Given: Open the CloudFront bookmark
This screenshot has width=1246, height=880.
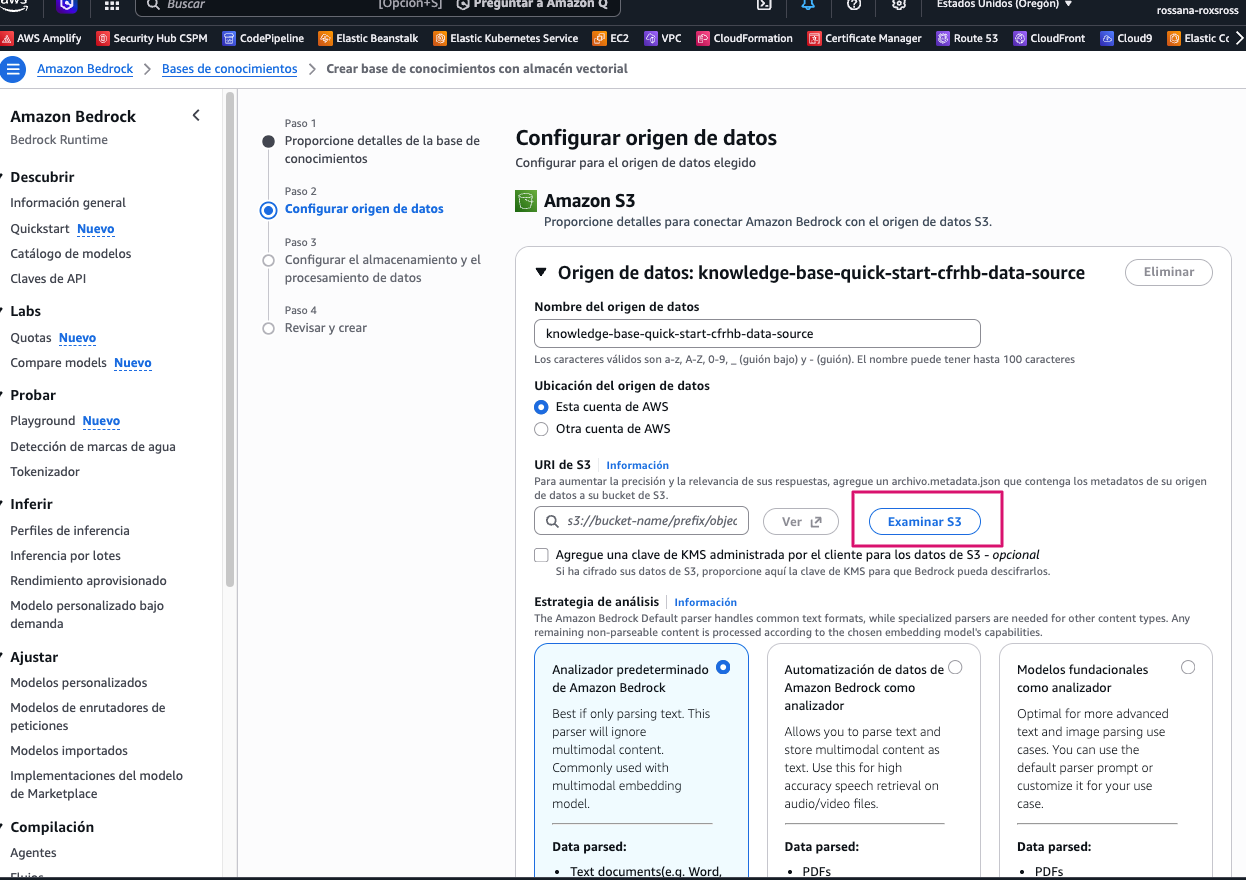Looking at the screenshot, I should [1048, 38].
